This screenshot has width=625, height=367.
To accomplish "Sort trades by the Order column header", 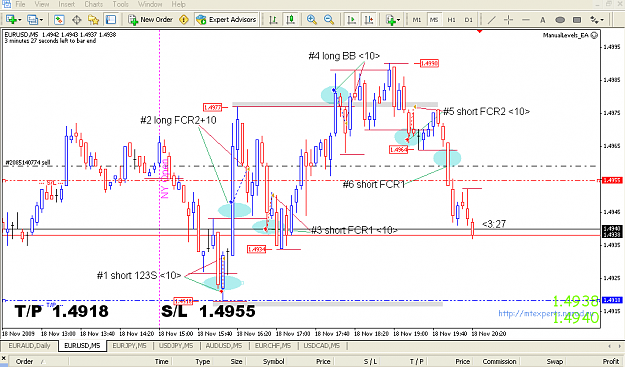I will point(24,361).
